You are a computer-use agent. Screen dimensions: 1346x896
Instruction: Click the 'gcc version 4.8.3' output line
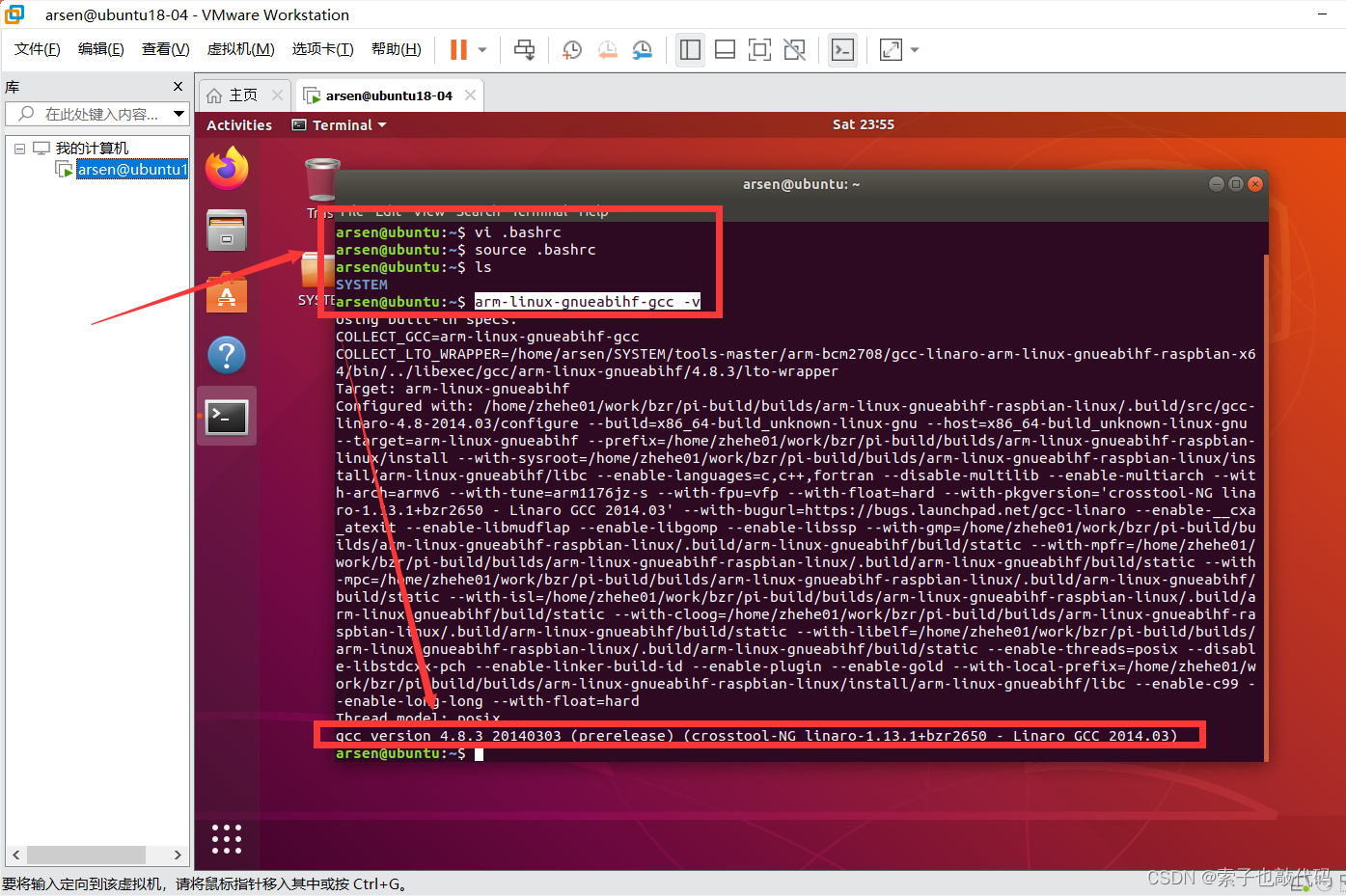756,736
